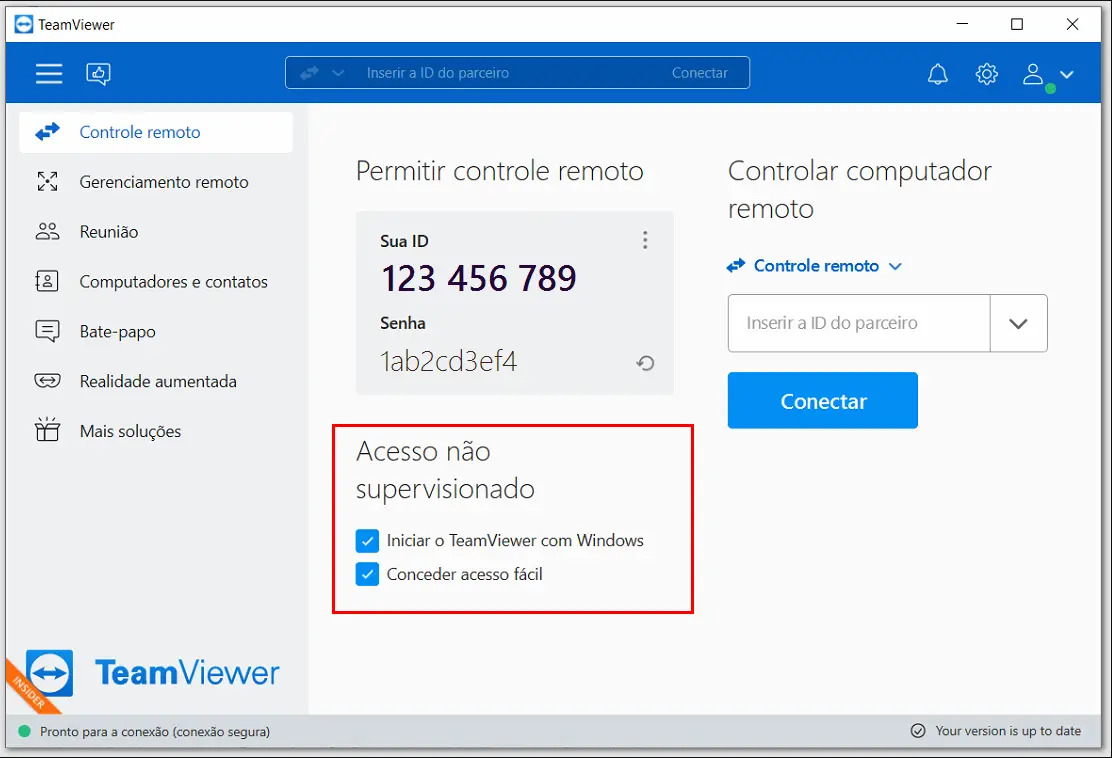1112x758 pixels.
Task: Click the Mais soluções gift icon
Action: point(48,430)
